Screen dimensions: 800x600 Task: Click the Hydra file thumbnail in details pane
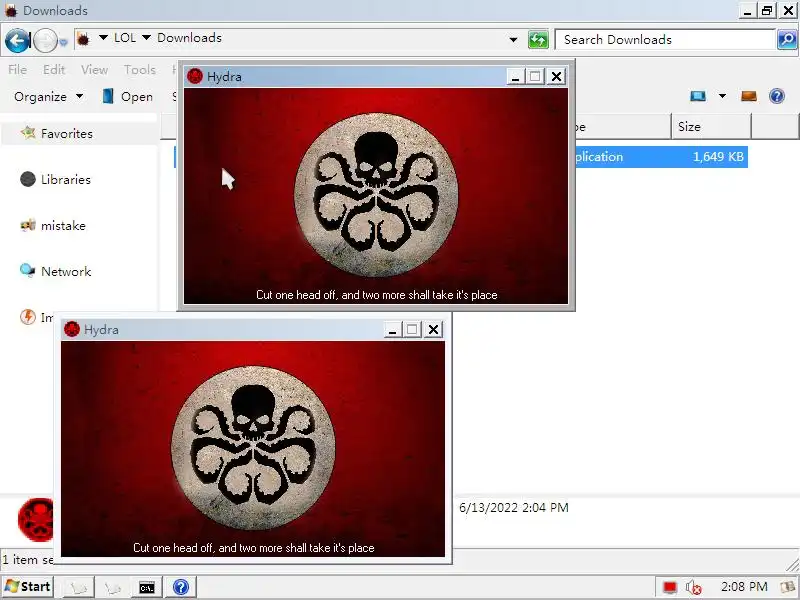[x=36, y=519]
